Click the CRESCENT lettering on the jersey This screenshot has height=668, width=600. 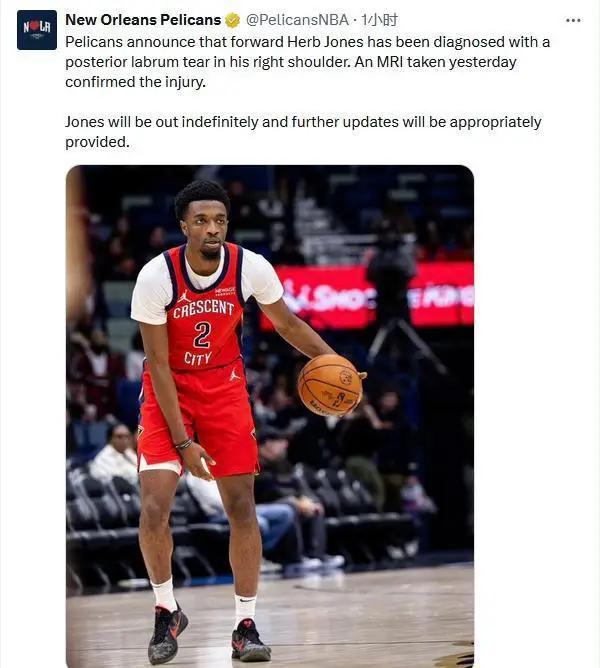pos(203,308)
